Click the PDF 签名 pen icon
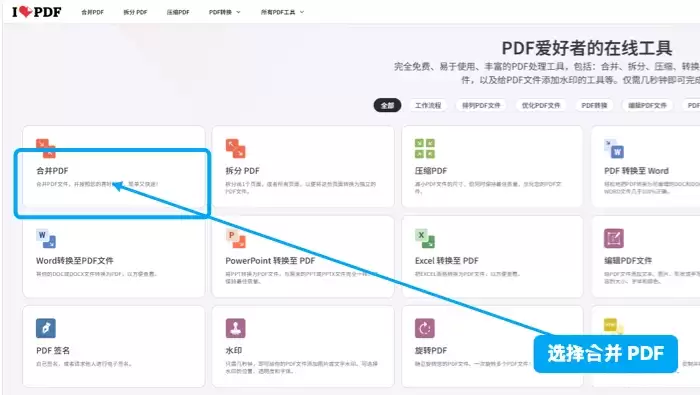The height and width of the screenshot is (395, 700). coord(46,328)
